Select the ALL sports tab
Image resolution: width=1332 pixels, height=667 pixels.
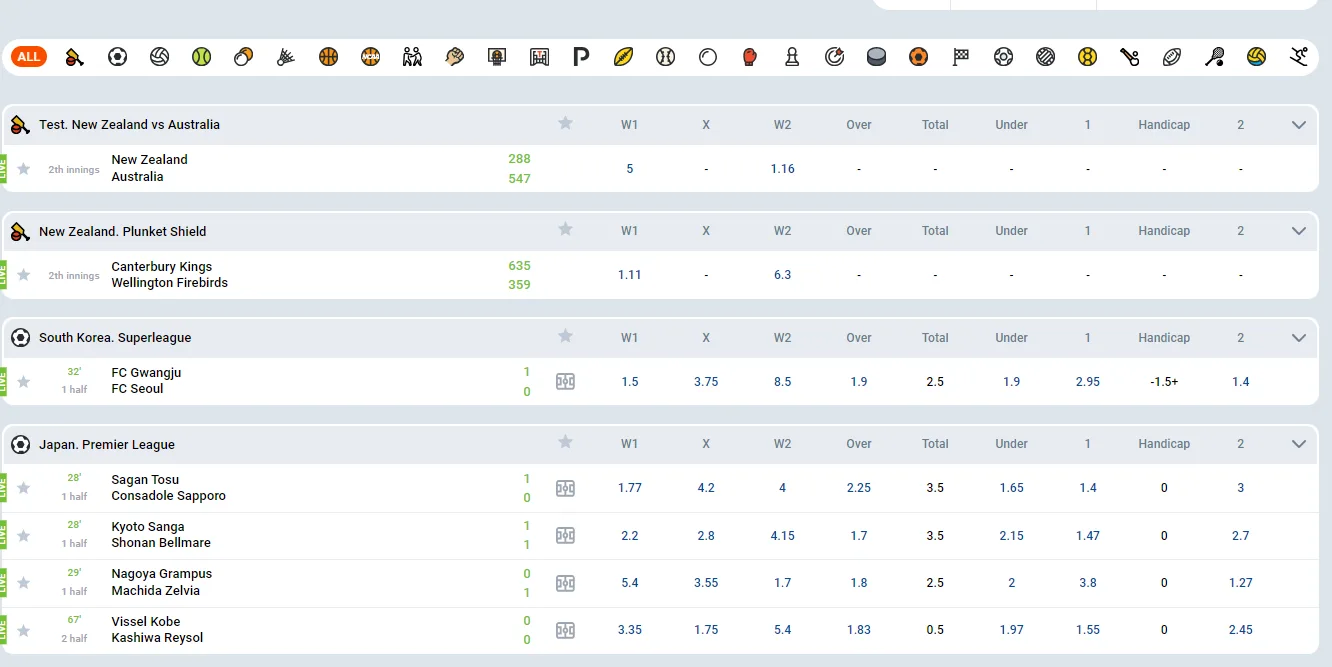click(29, 57)
